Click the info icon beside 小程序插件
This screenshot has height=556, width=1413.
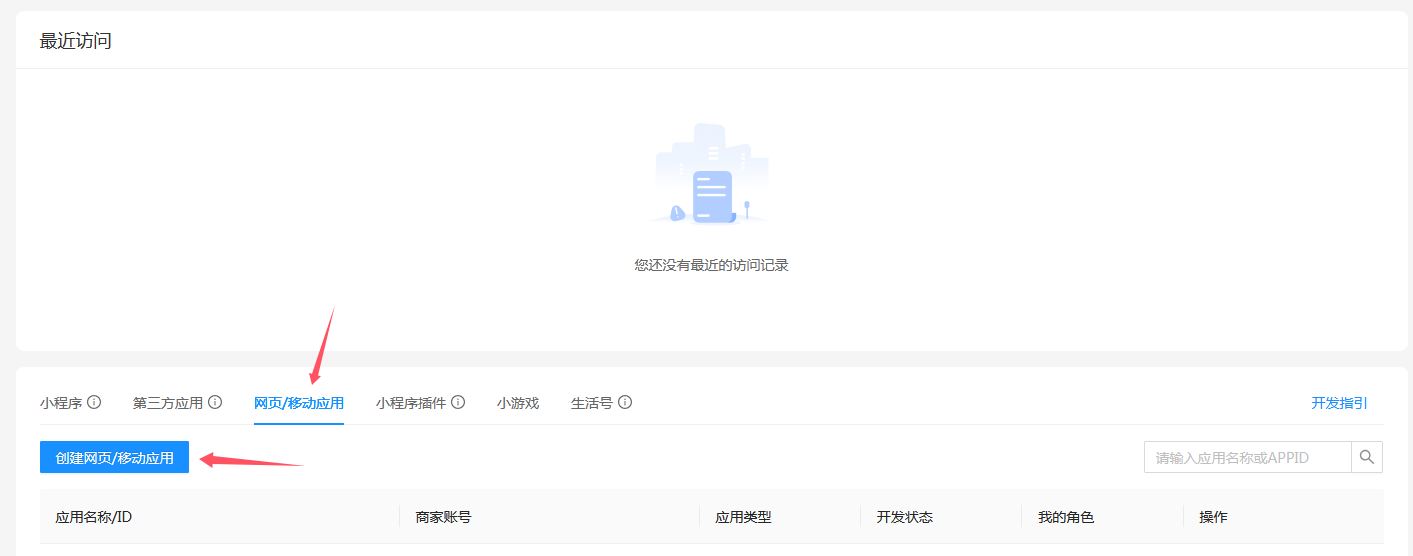coord(458,403)
